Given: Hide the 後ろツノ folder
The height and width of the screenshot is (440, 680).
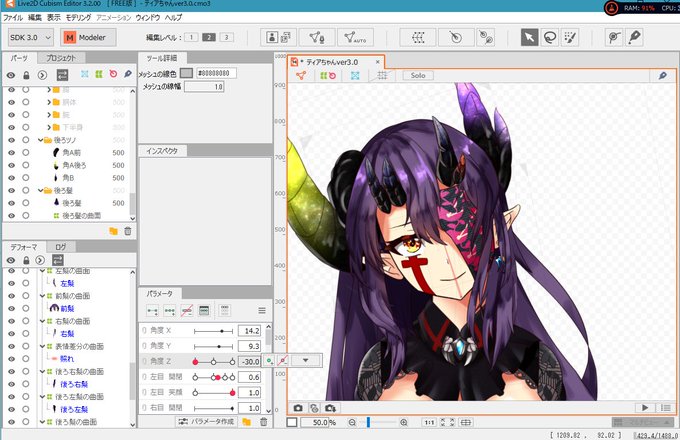Looking at the screenshot, I should 11,140.
